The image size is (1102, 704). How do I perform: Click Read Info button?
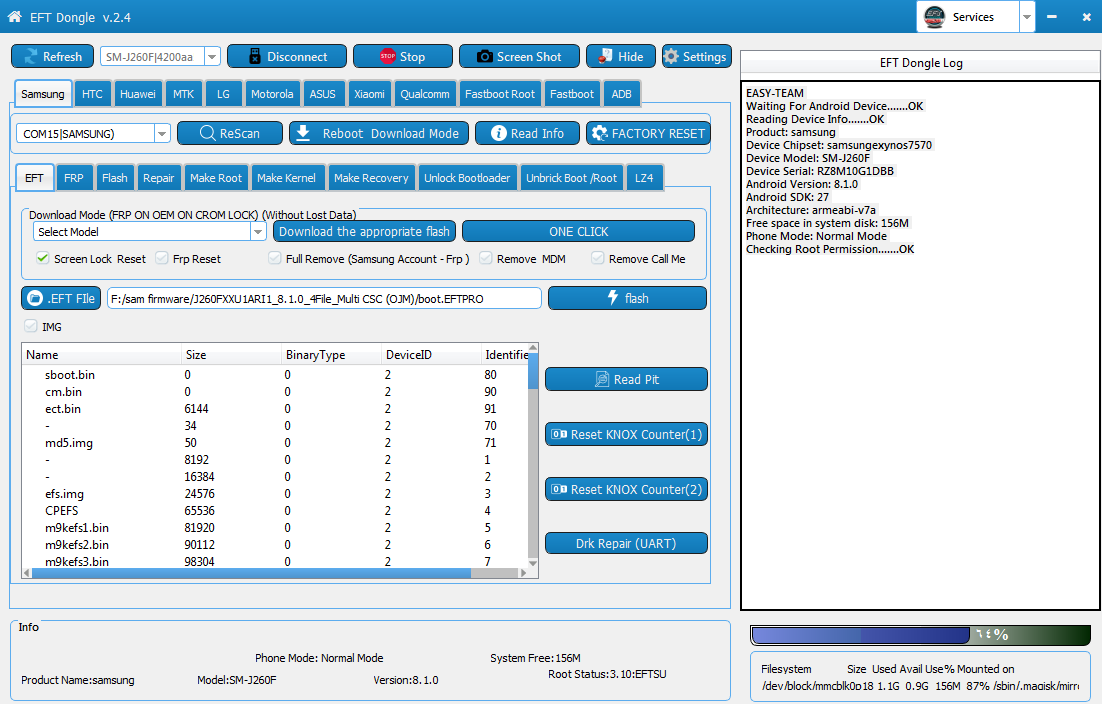[x=527, y=133]
